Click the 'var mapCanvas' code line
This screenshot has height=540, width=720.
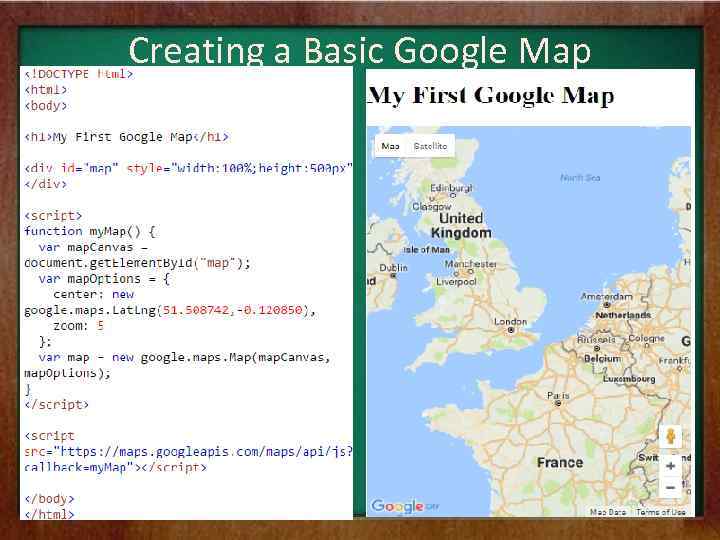(93, 248)
